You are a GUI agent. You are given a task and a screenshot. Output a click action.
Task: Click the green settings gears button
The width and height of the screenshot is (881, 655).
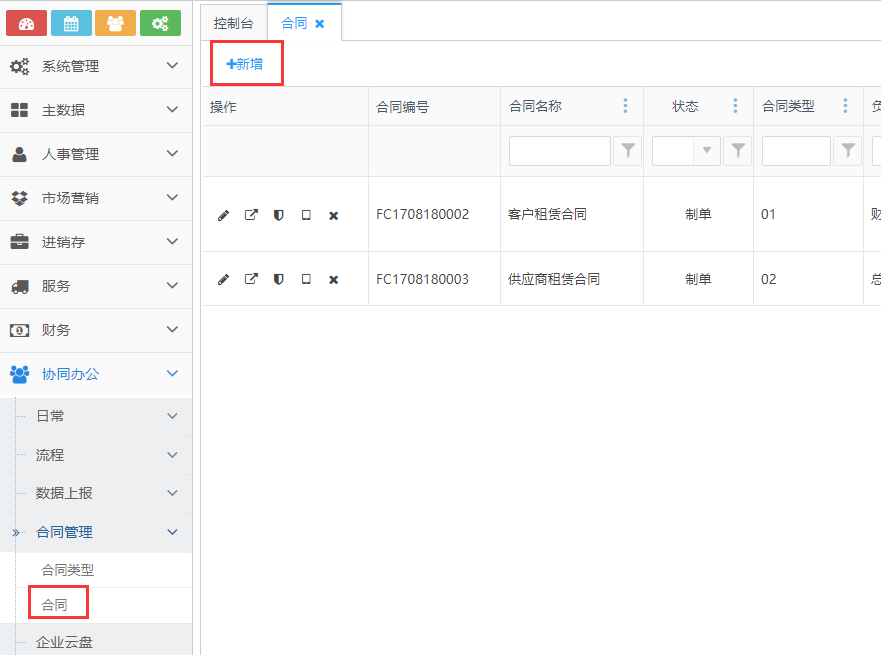160,23
